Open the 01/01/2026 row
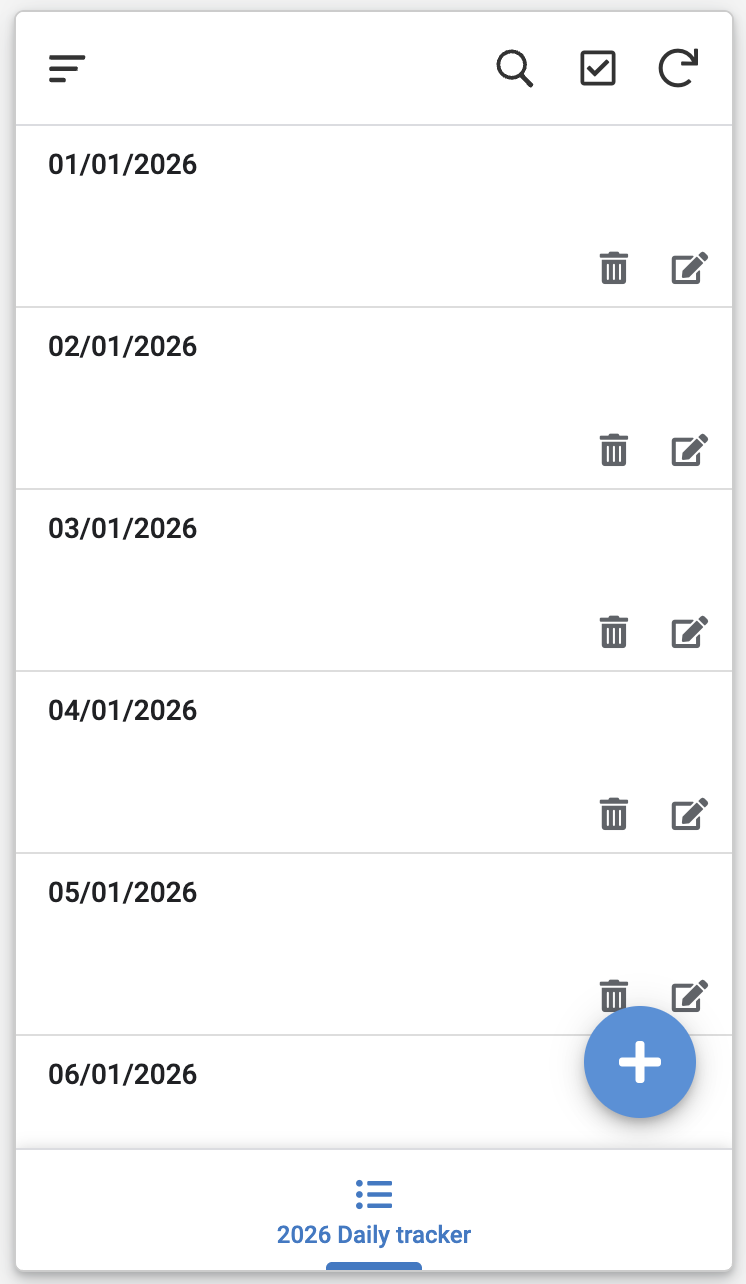 [123, 164]
